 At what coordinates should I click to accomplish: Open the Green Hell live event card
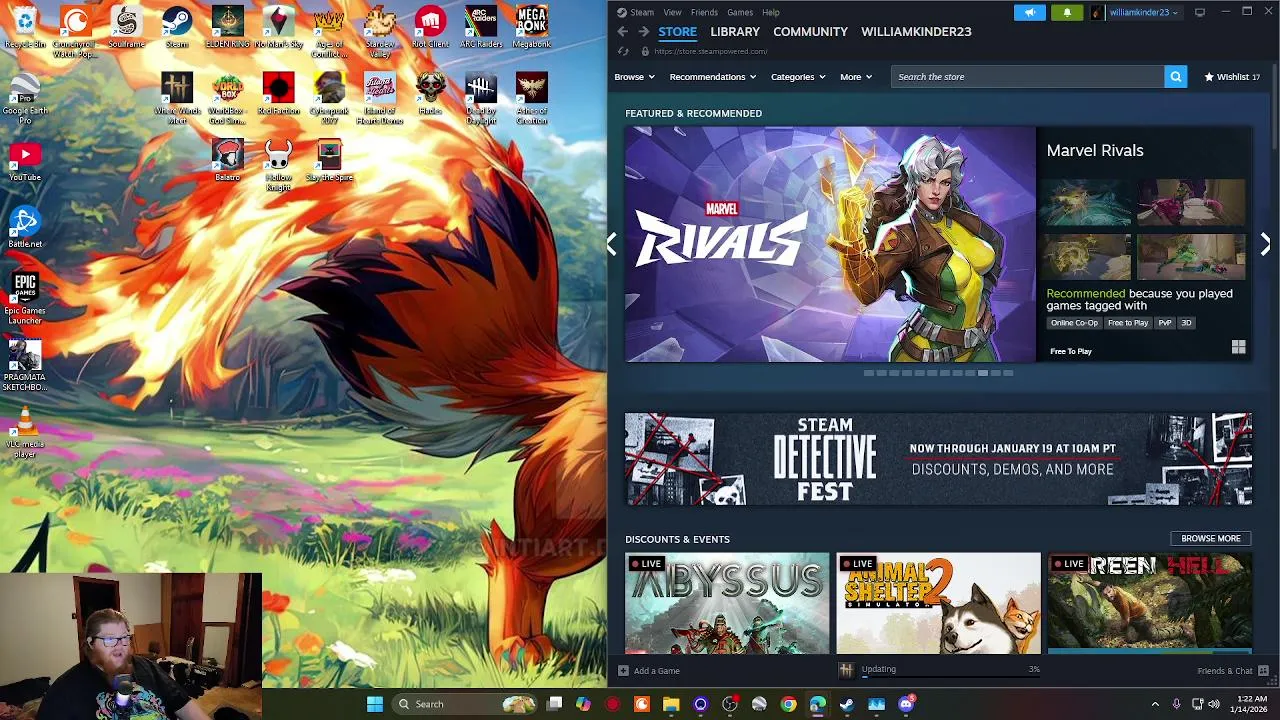tap(1149, 603)
